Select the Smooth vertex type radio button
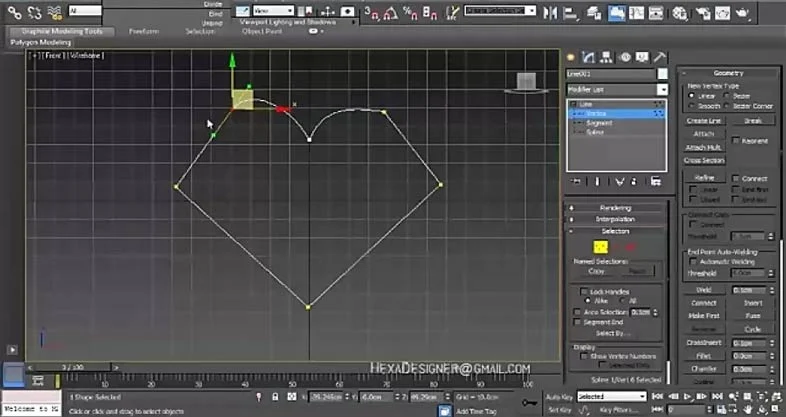Screen dimensions: 786x417 [692, 106]
